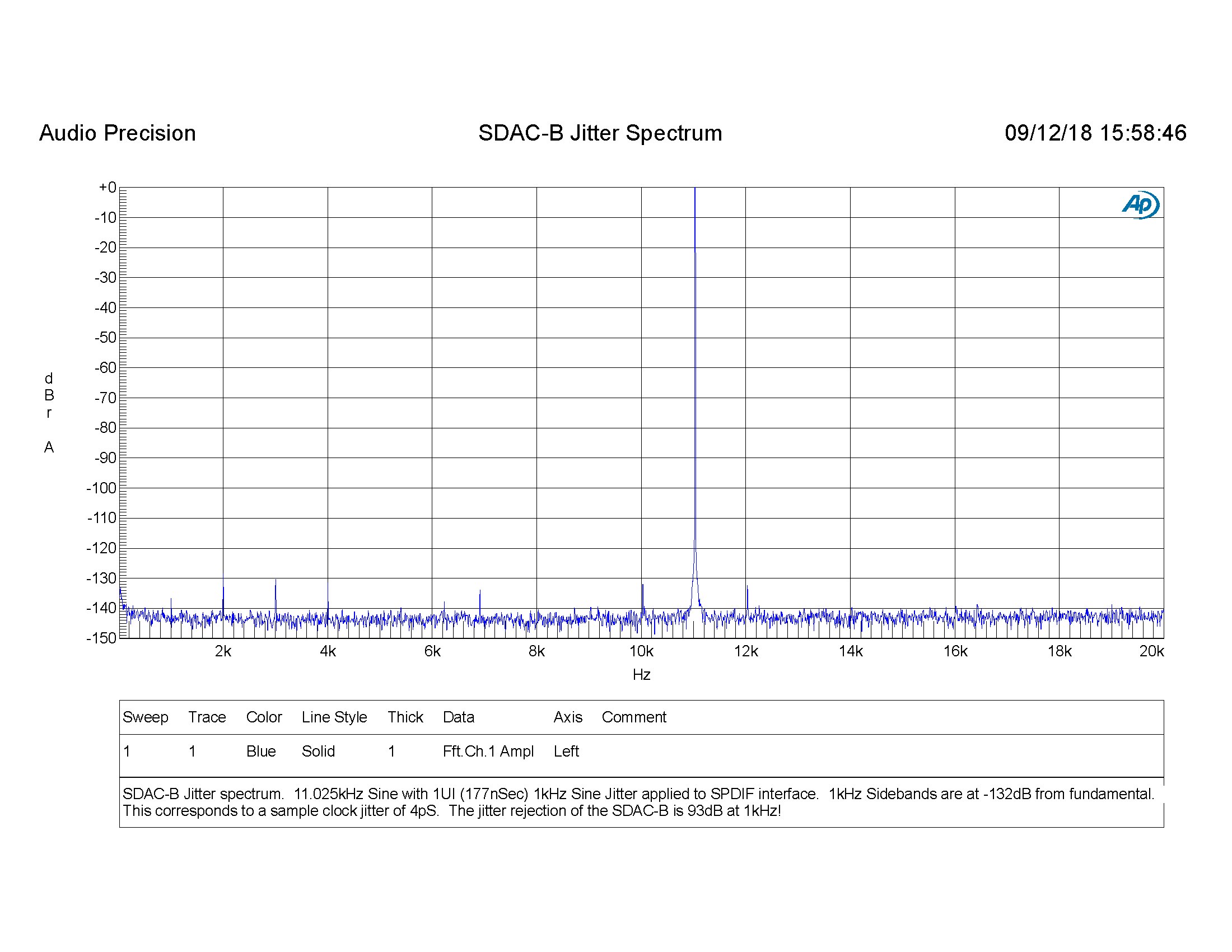
Task: Click the Sweep column header
Action: coord(146,717)
